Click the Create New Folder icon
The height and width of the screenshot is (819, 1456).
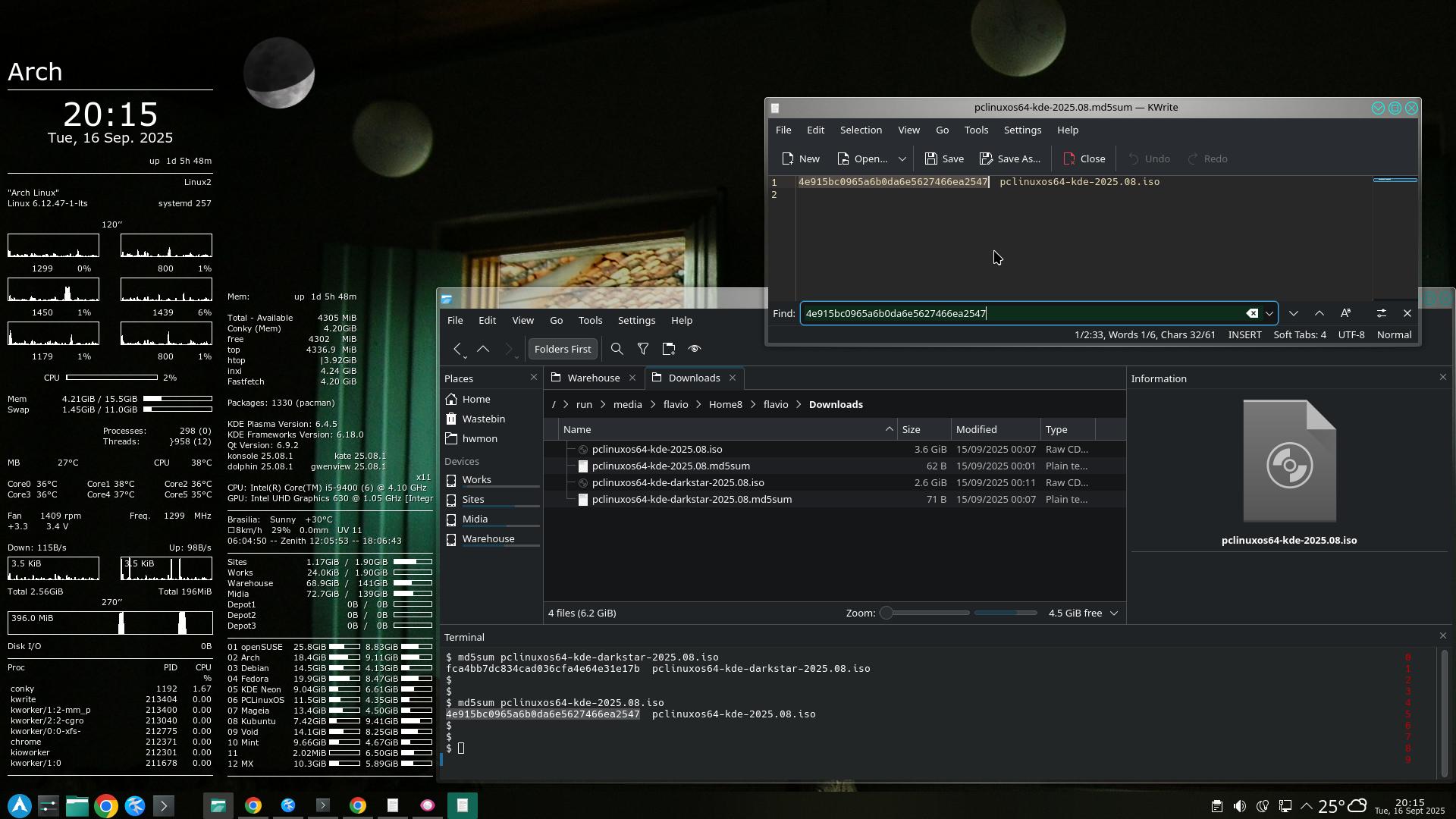(668, 349)
